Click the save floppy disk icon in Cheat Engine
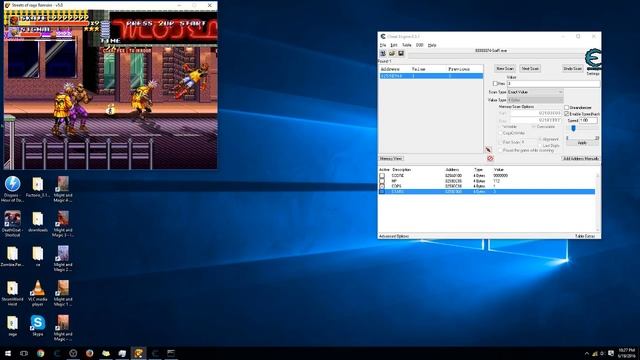Viewport: 640px width, 360px height. [401, 53]
